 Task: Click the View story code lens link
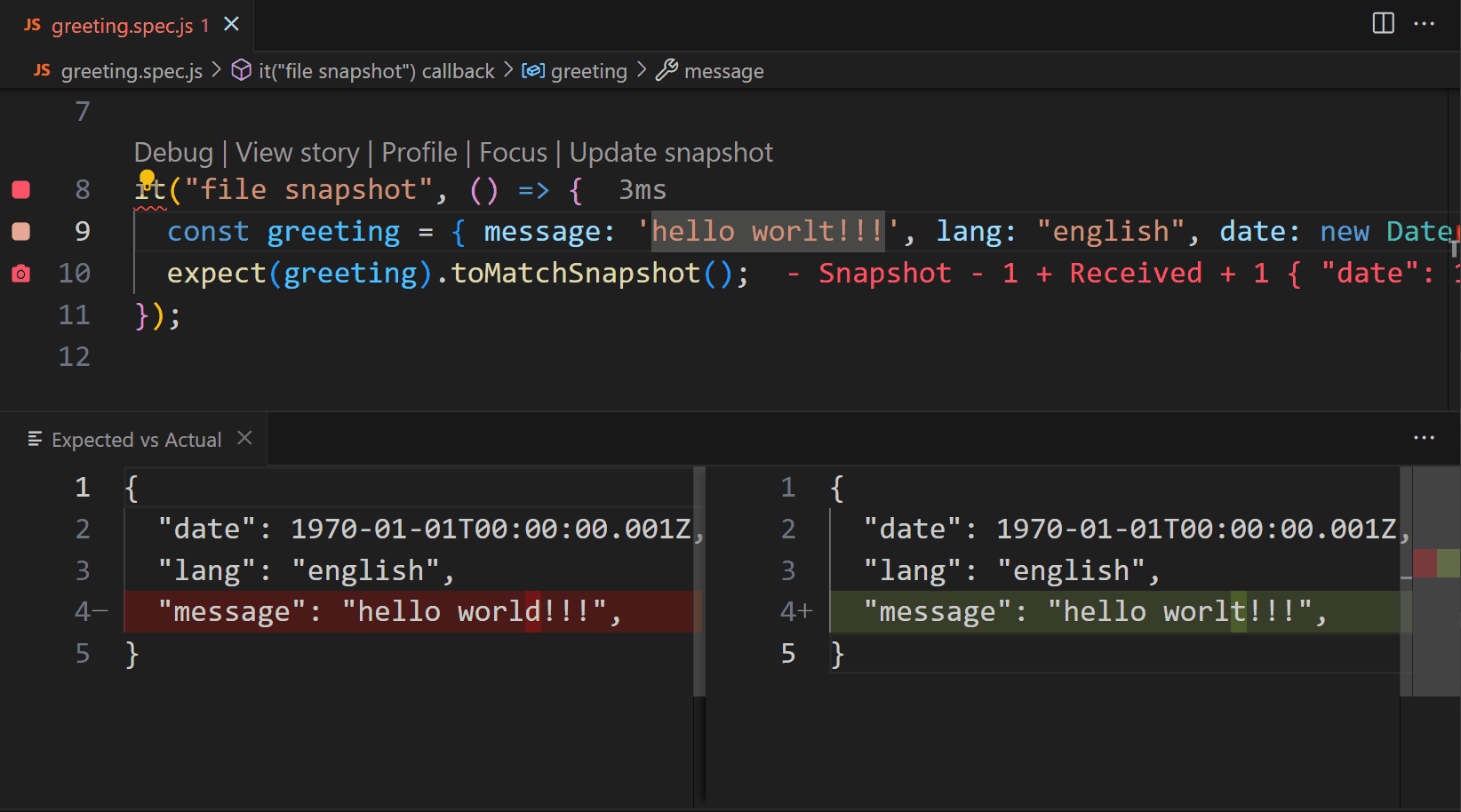298,152
